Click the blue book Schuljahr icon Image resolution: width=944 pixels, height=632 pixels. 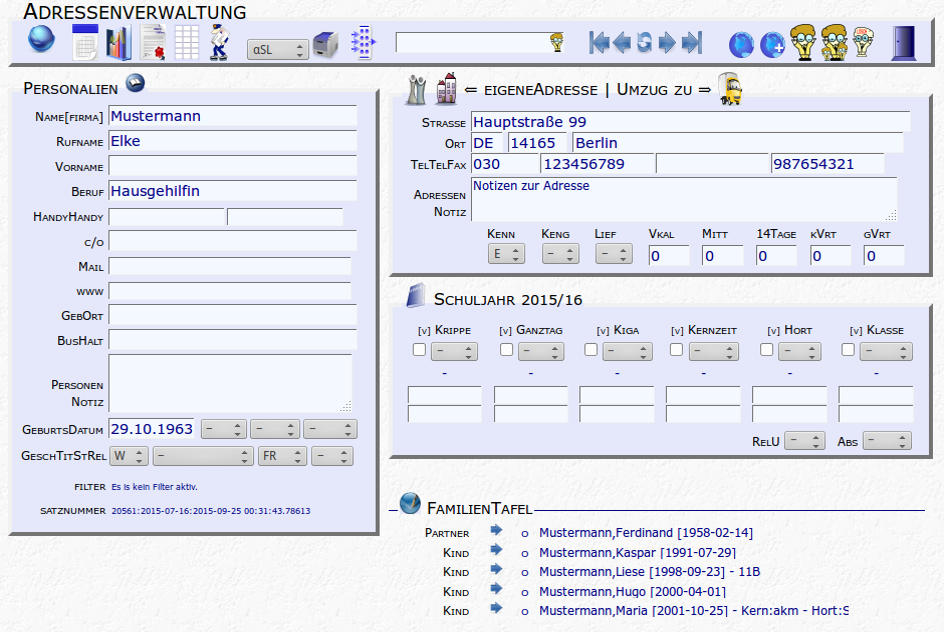coord(417,298)
